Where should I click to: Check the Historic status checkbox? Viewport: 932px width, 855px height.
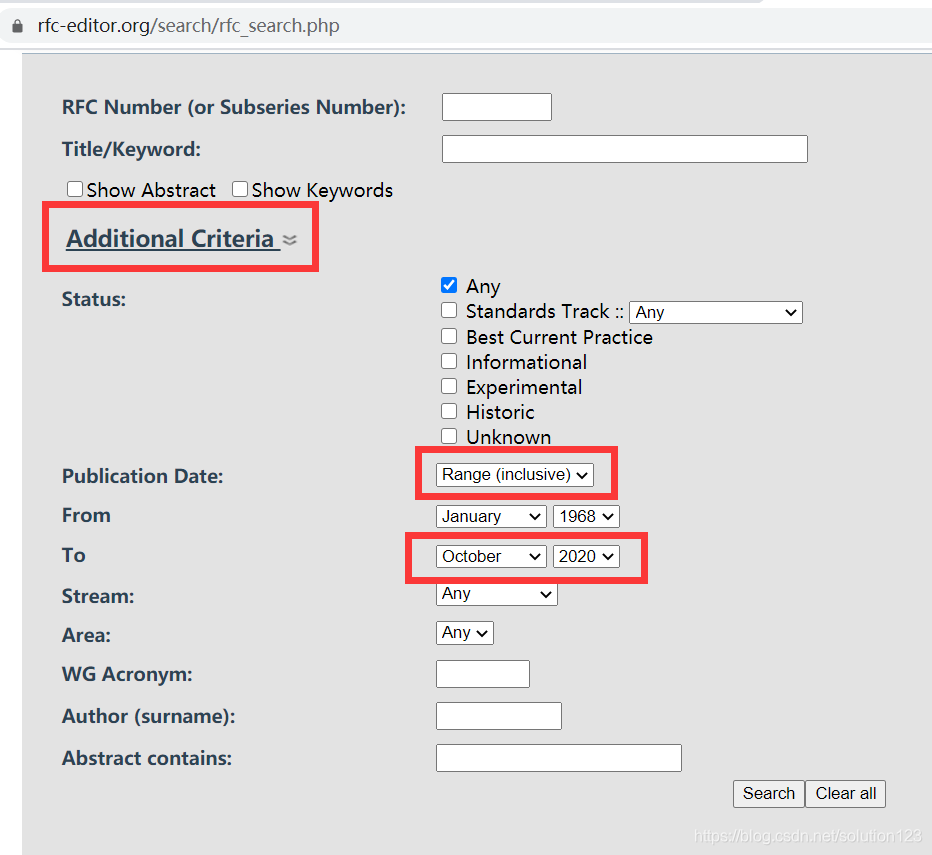pos(449,411)
